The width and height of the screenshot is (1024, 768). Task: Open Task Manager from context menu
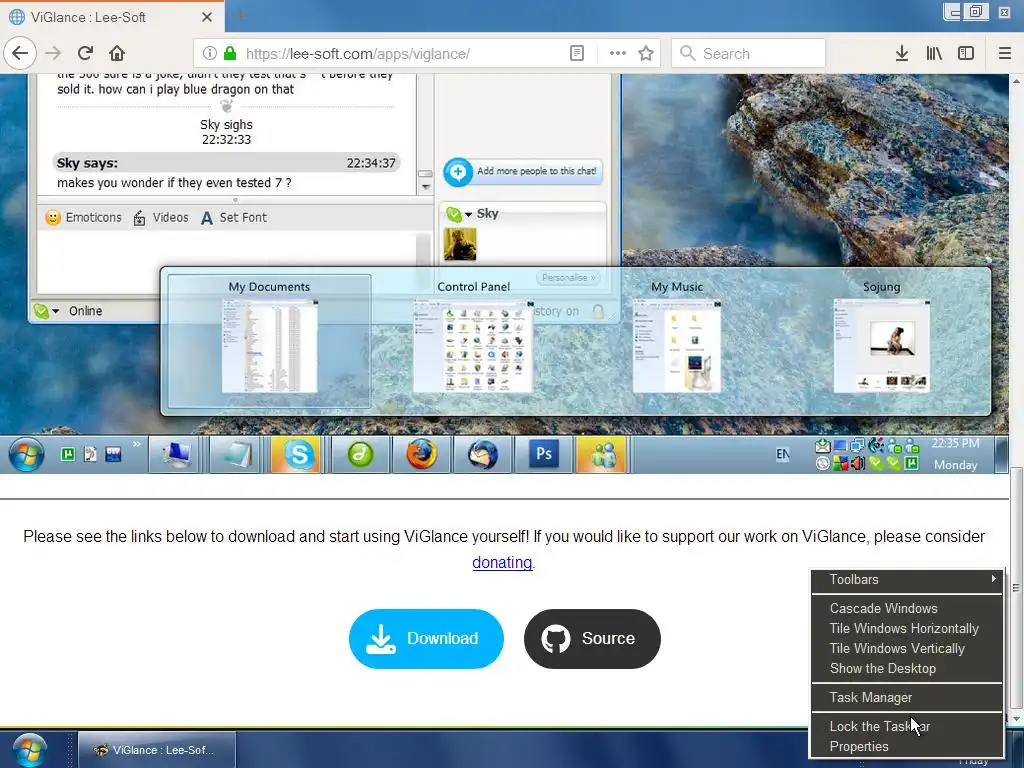click(x=906, y=697)
